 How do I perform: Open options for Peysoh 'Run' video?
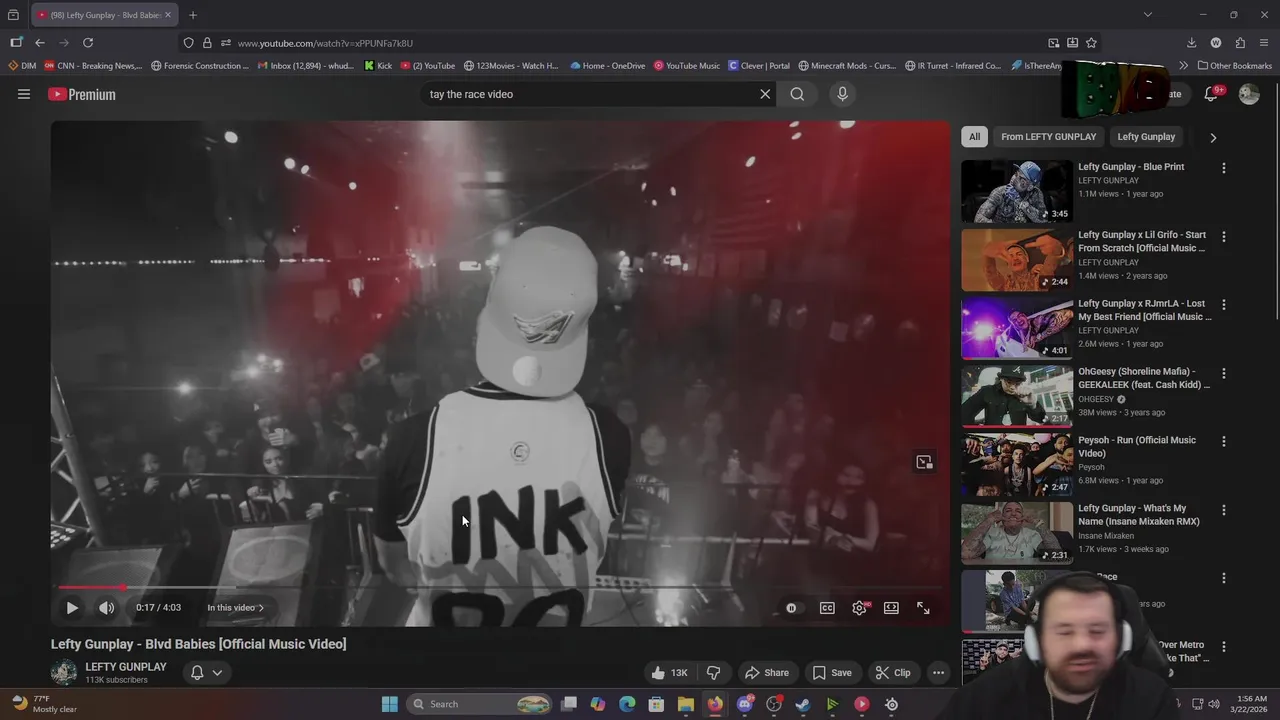[x=1223, y=441]
